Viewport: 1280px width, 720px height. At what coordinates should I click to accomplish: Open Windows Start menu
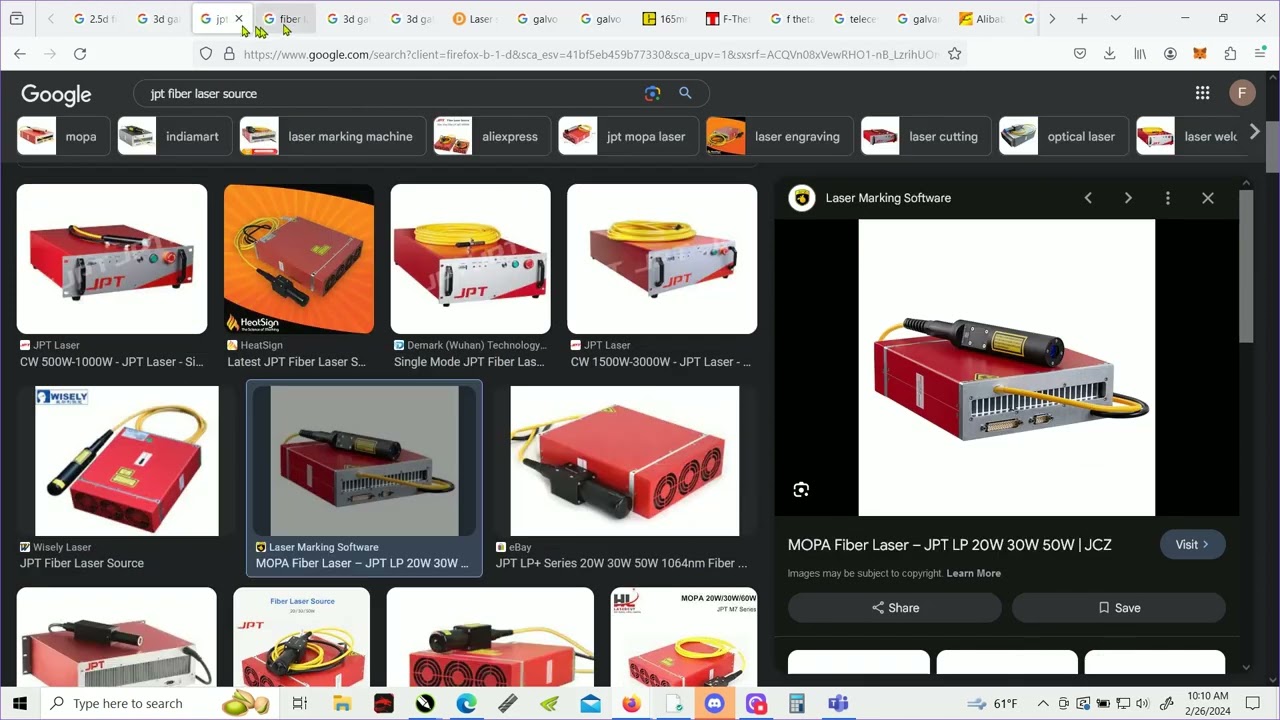(x=20, y=703)
